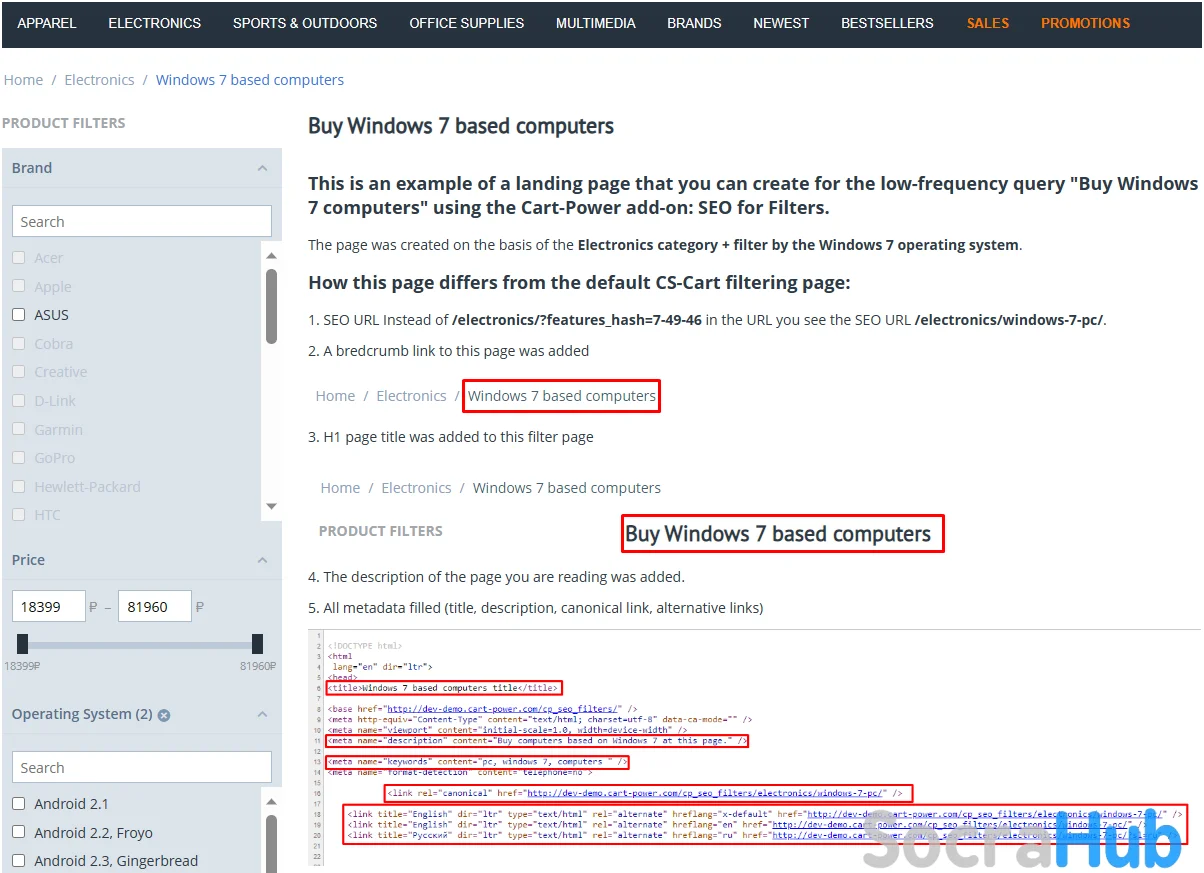Collapse the Operating System filter section
Viewport: 1204px width, 873px height.
(262, 714)
